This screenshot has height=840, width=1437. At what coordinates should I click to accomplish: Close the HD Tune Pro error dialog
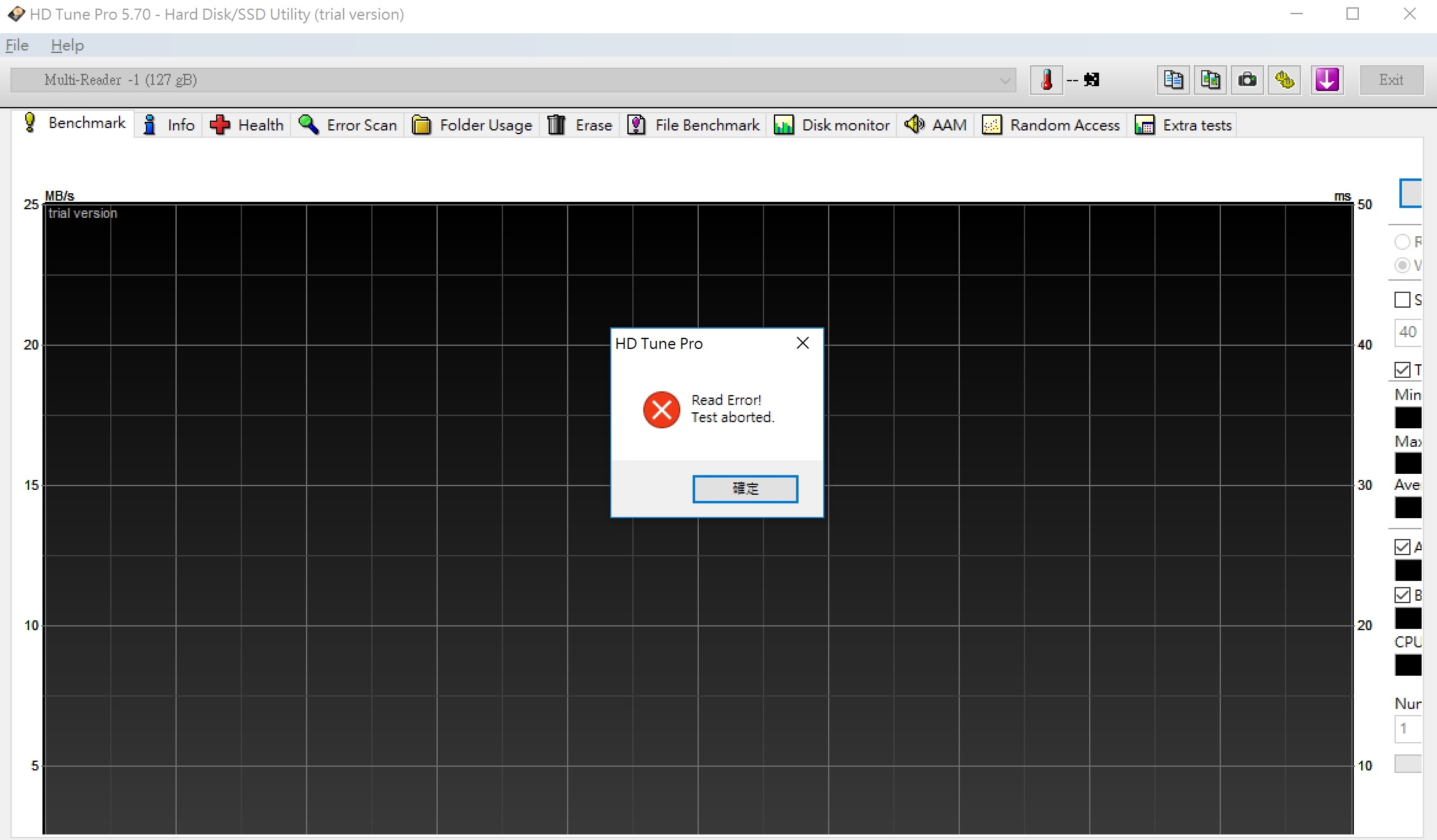point(802,343)
